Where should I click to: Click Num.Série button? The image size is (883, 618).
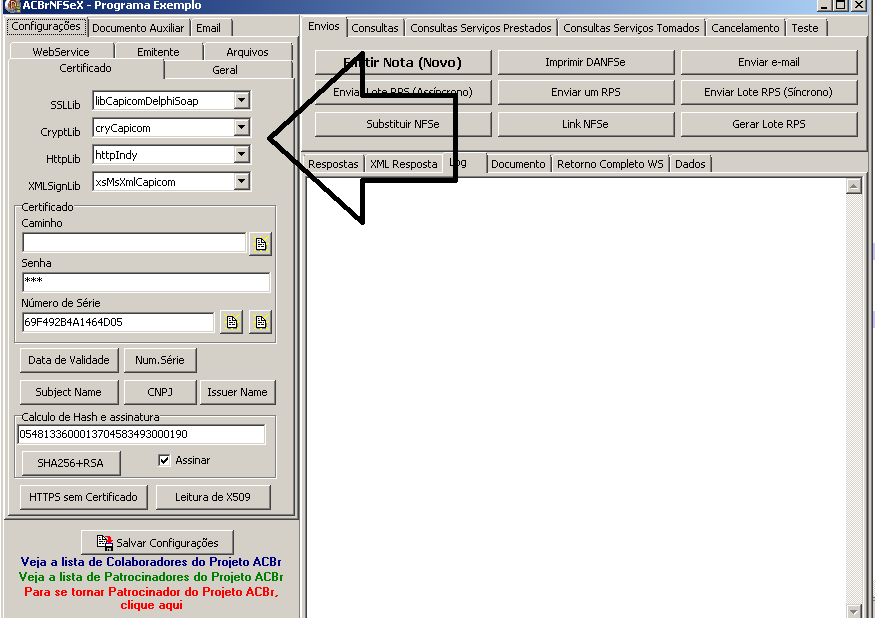pos(160,360)
